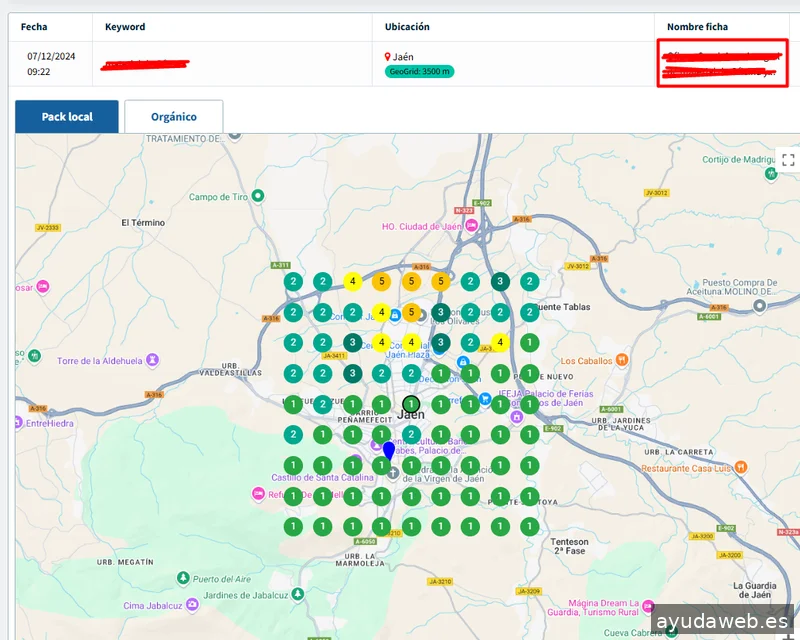
Task: Click the orange marker at Restaurante Casa Luis
Action: coord(740,466)
